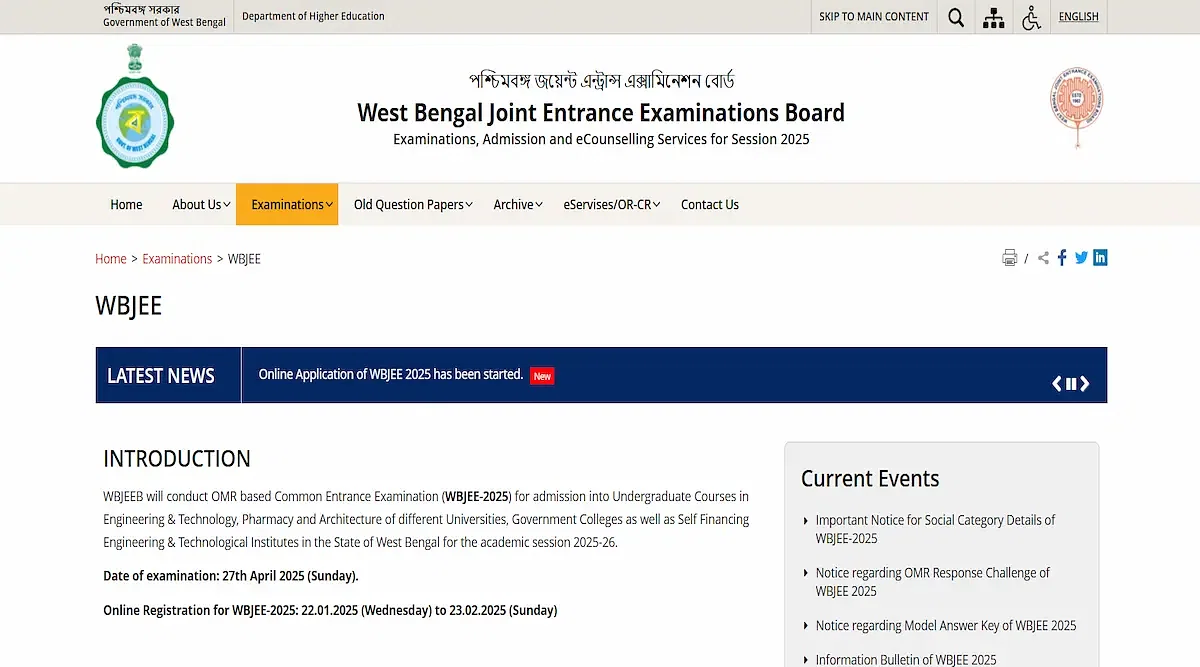Click Online Registration for WBJEE-2025 dates text
Viewport: 1200px width, 667px height.
(330, 610)
